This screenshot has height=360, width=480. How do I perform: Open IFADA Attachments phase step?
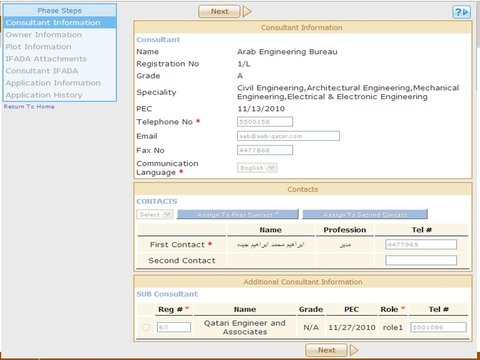click(x=46, y=59)
